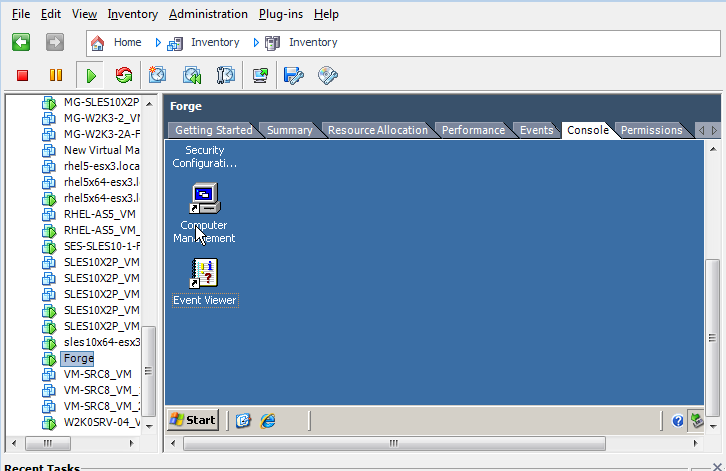Open the Plug-ins menu
The image size is (726, 471).
[x=281, y=14]
